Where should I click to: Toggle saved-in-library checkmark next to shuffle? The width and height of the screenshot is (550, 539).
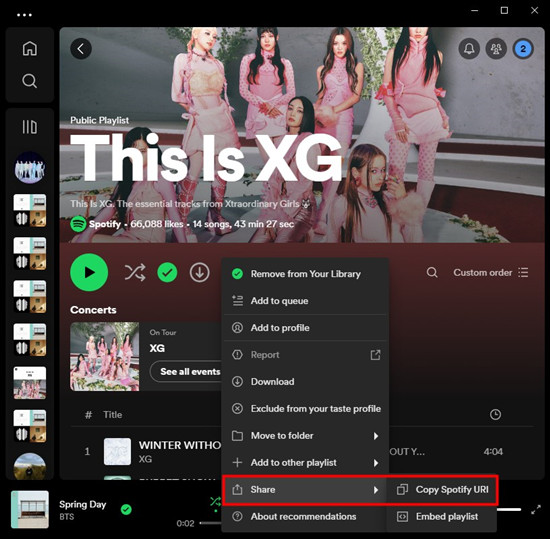pyautogui.click(x=167, y=272)
